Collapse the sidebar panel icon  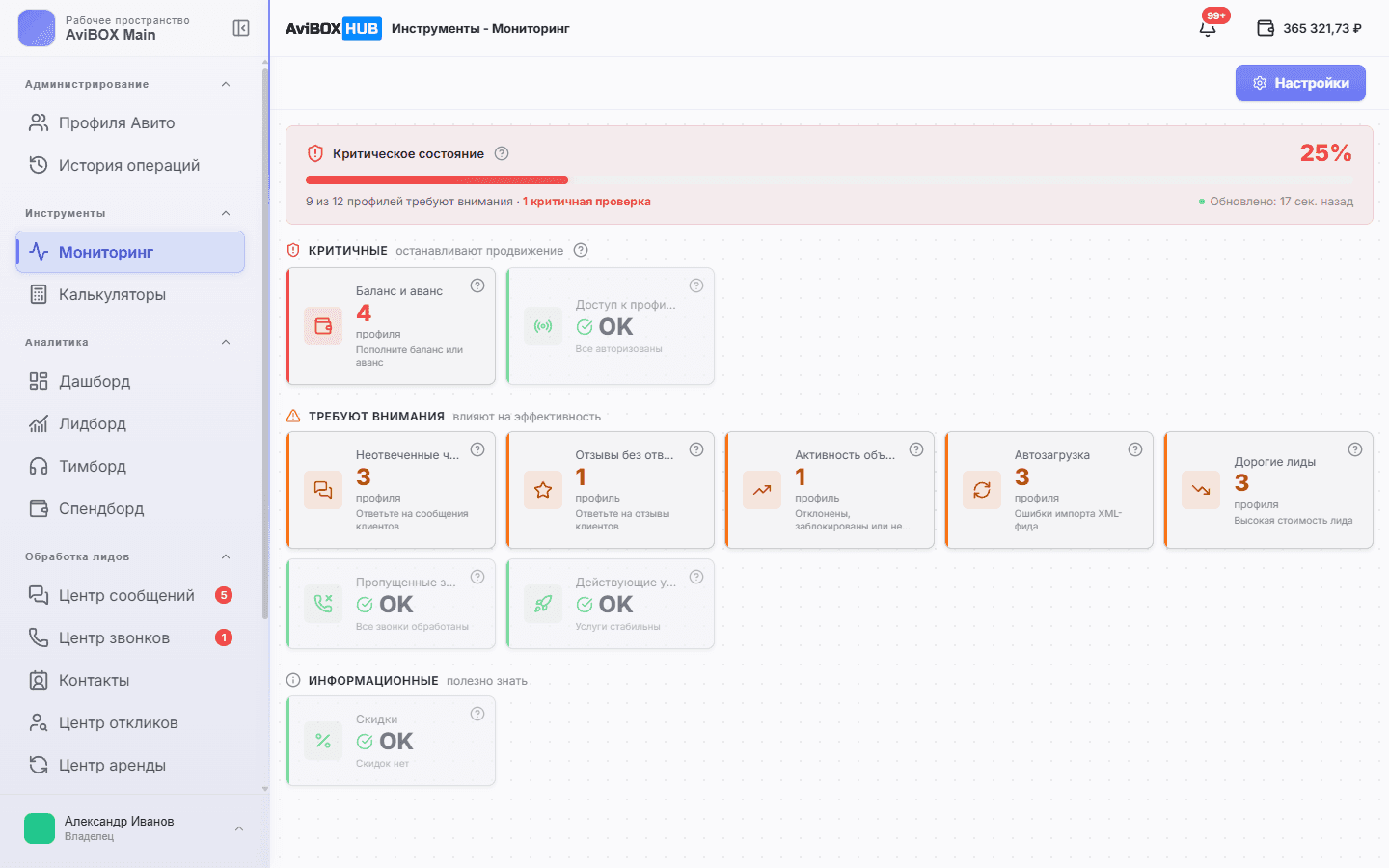pos(241,28)
